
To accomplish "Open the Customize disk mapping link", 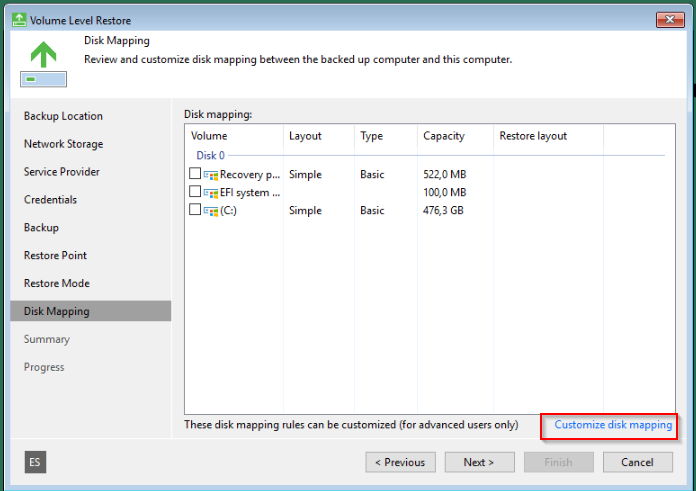I will click(x=613, y=425).
